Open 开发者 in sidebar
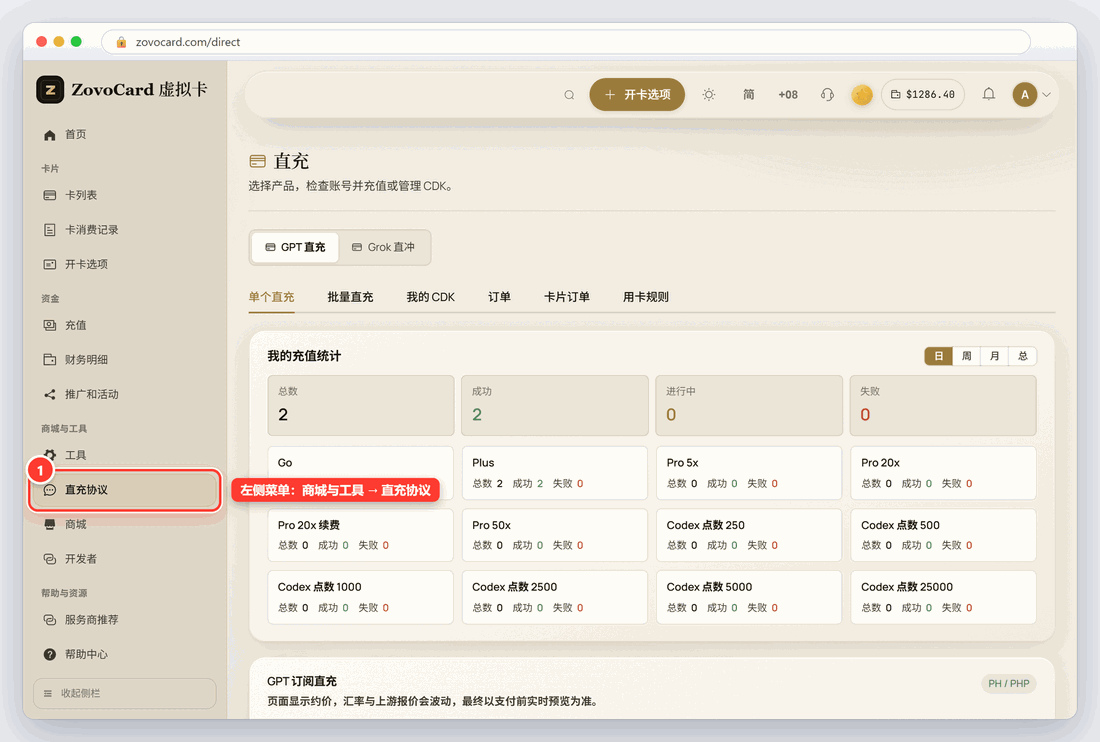This screenshot has width=1100, height=742. (x=123, y=559)
